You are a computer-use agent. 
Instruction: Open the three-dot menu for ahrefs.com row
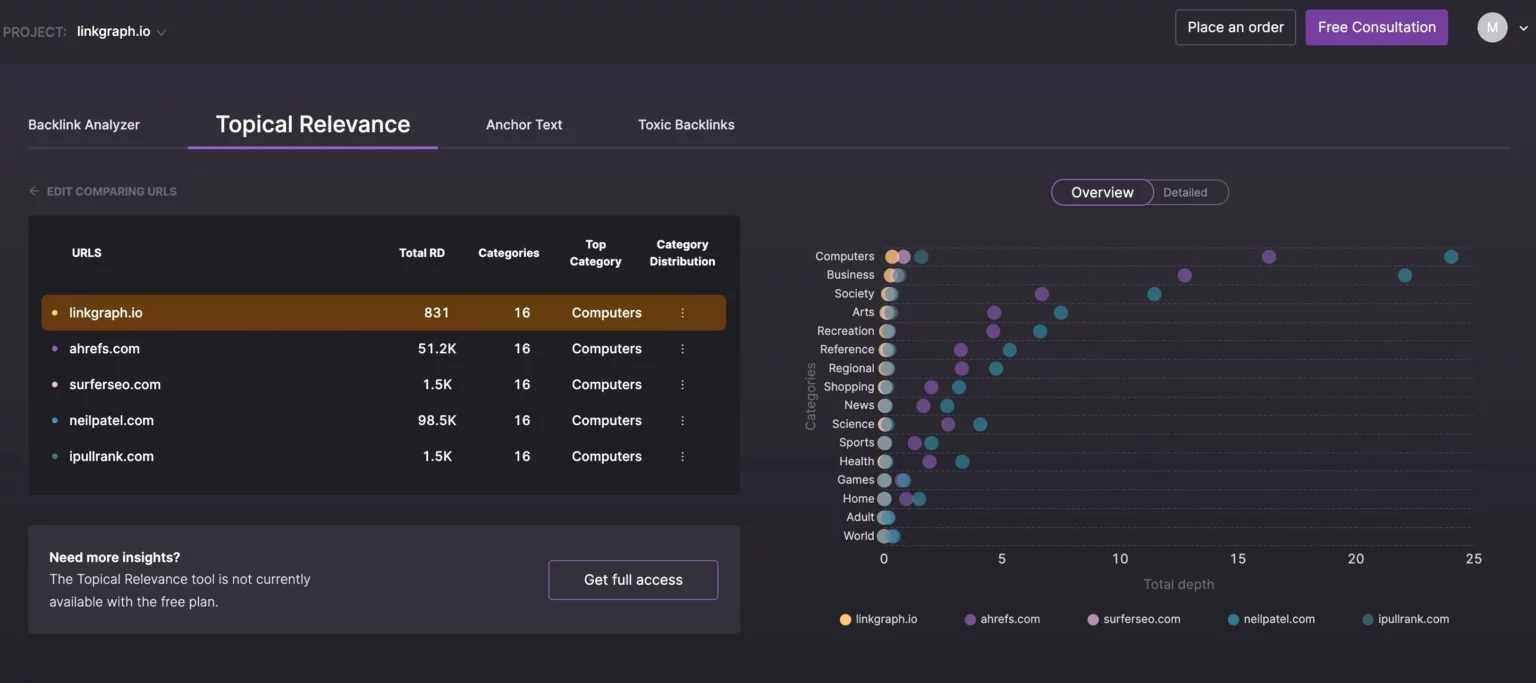682,349
